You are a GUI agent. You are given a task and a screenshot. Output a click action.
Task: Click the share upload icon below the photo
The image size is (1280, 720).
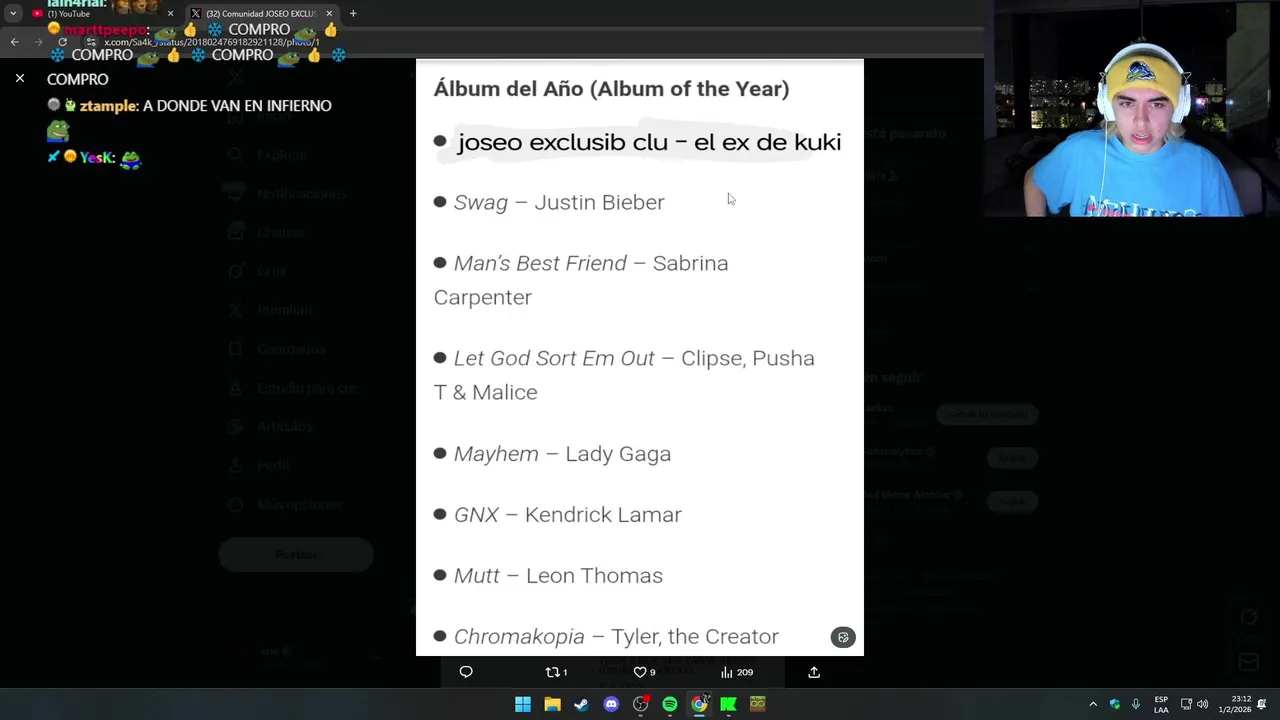tap(814, 672)
